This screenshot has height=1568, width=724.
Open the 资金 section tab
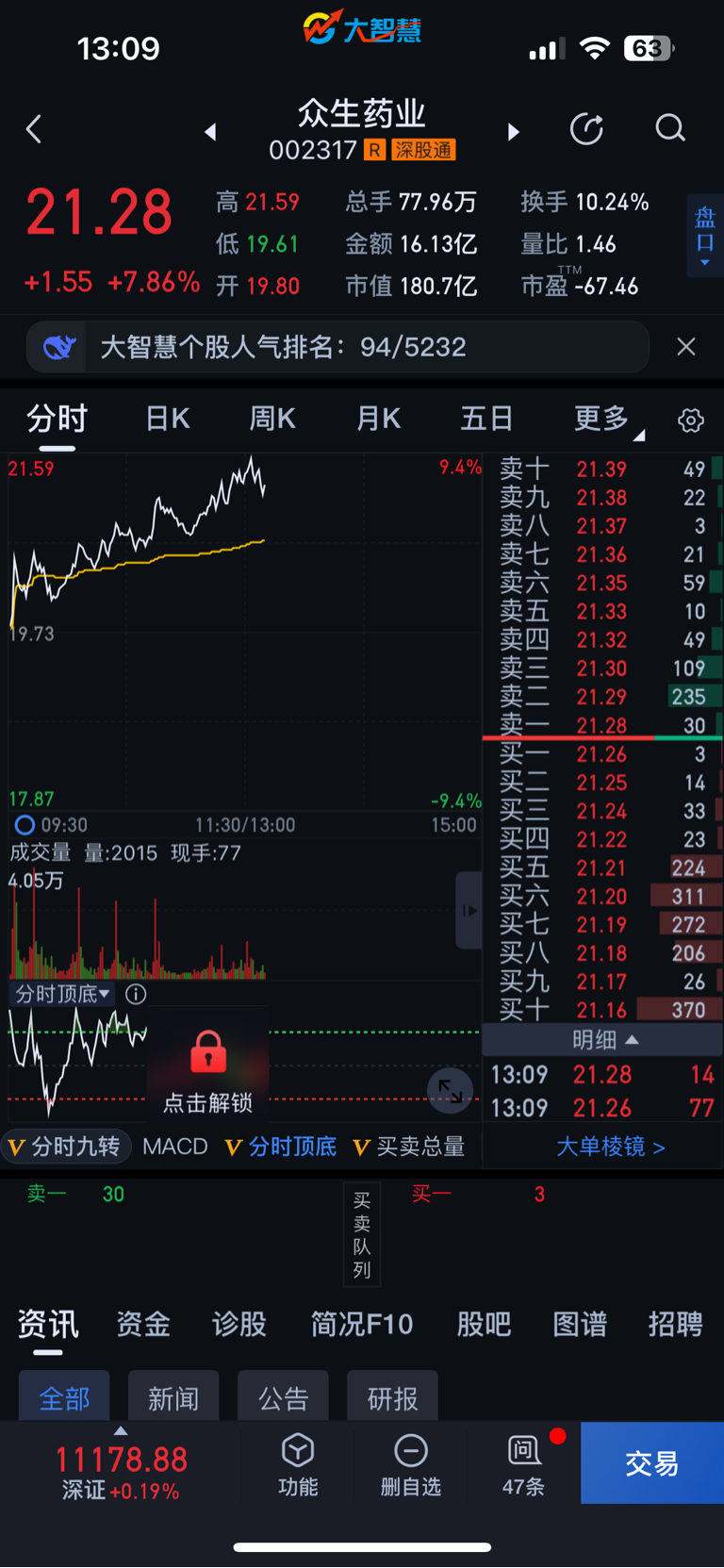point(143,1324)
